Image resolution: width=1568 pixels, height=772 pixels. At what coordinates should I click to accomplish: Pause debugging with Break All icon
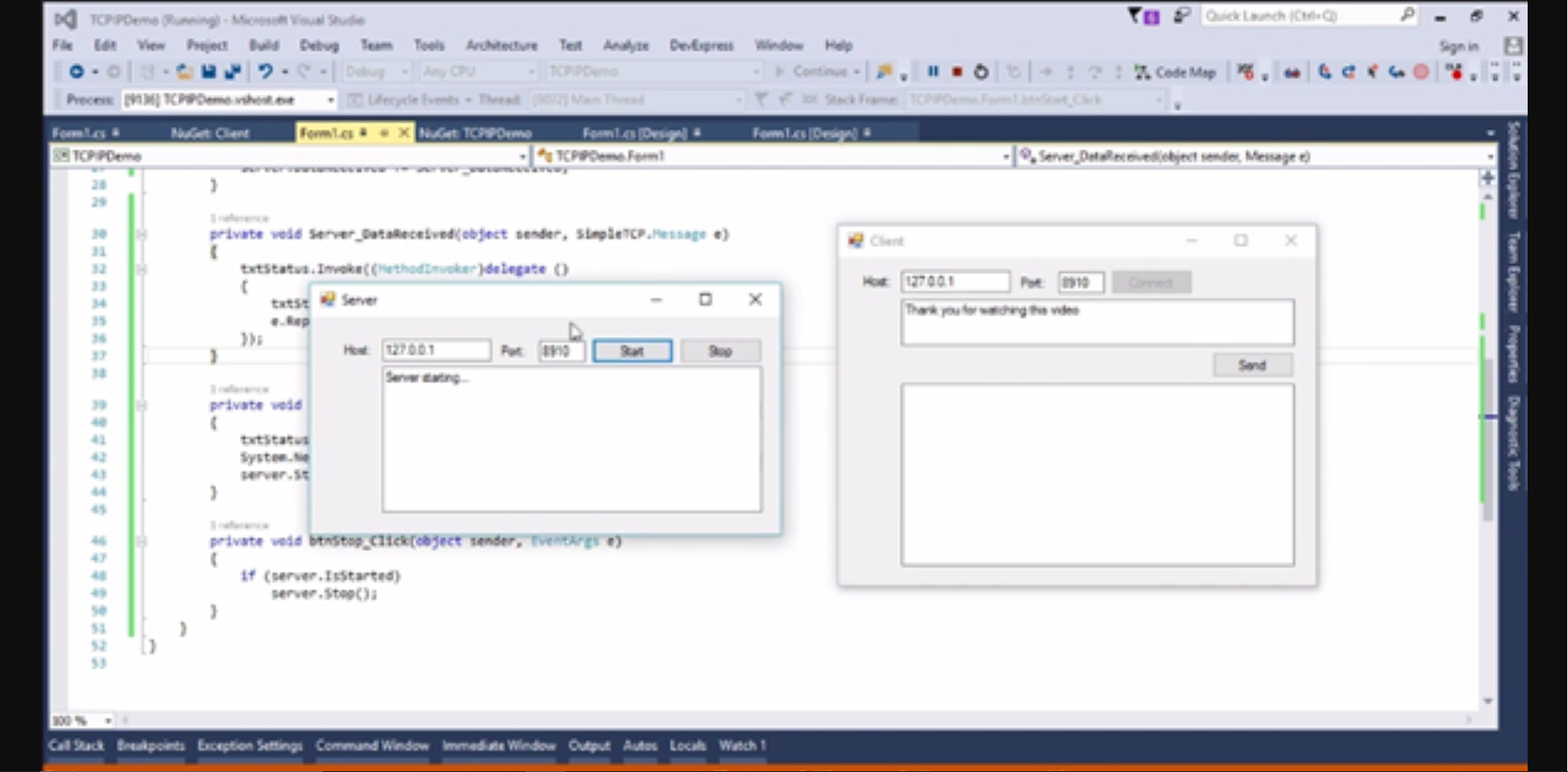933,72
